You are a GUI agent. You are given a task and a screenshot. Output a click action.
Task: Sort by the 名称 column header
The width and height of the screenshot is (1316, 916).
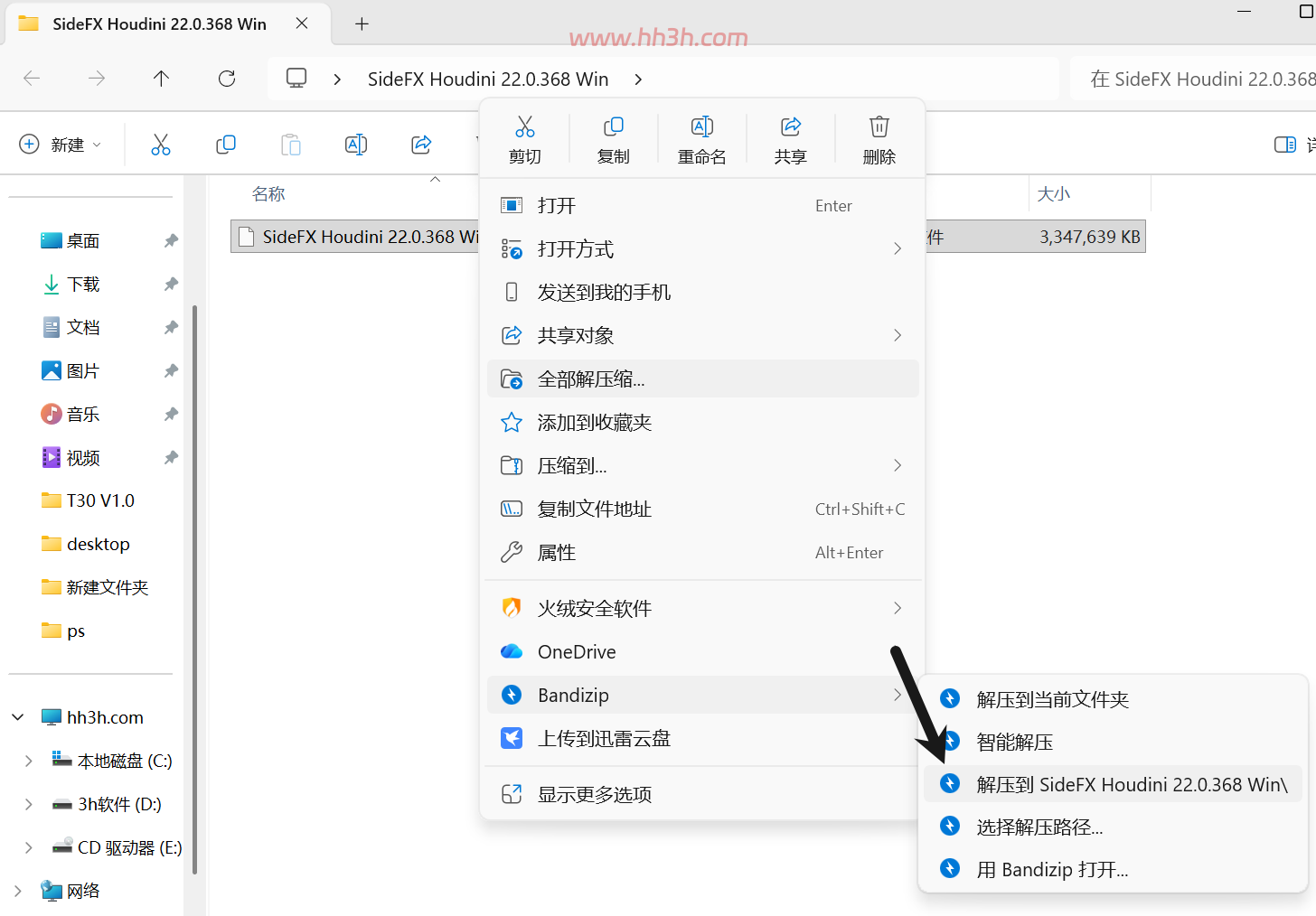click(268, 194)
